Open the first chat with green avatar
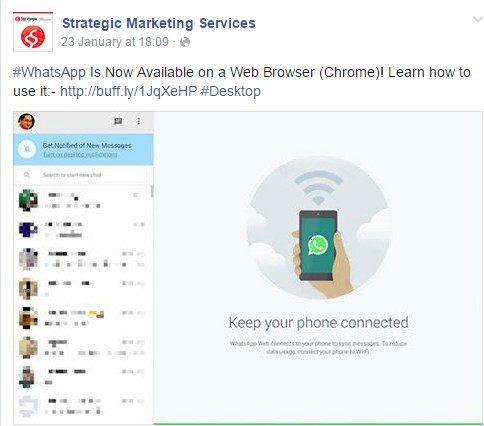 coord(82,200)
